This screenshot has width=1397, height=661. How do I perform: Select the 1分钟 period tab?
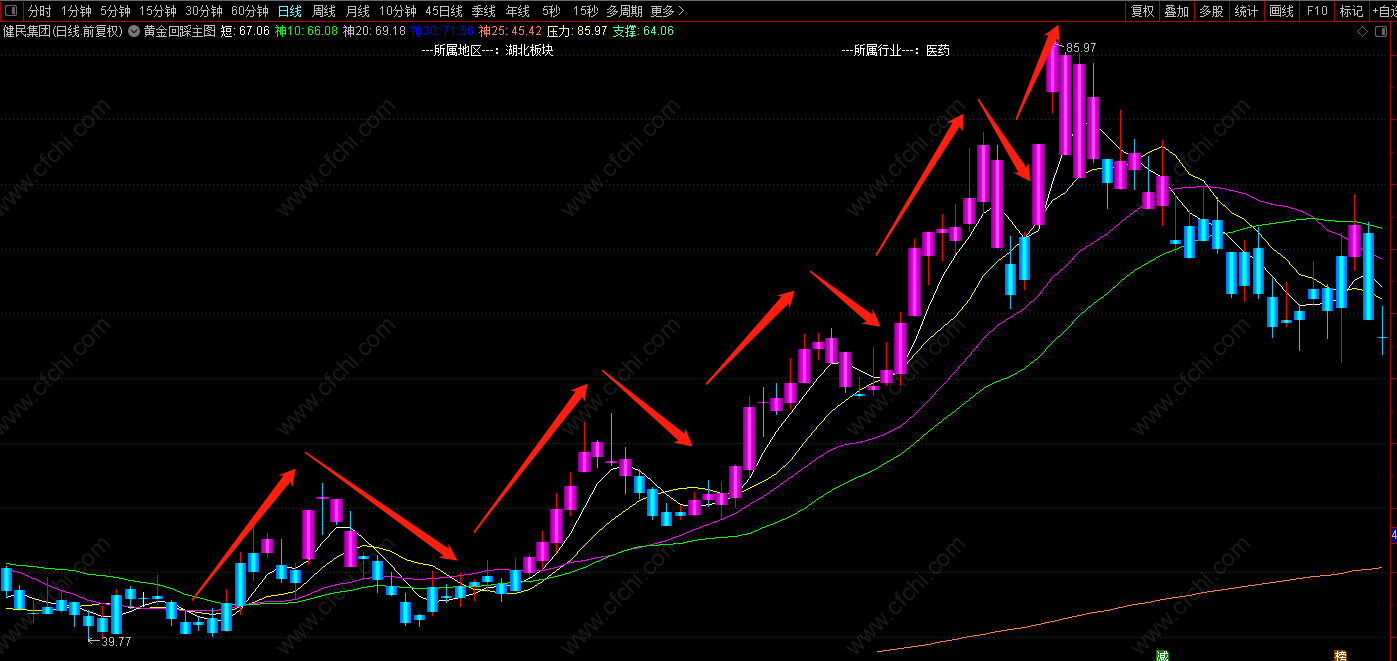76,11
